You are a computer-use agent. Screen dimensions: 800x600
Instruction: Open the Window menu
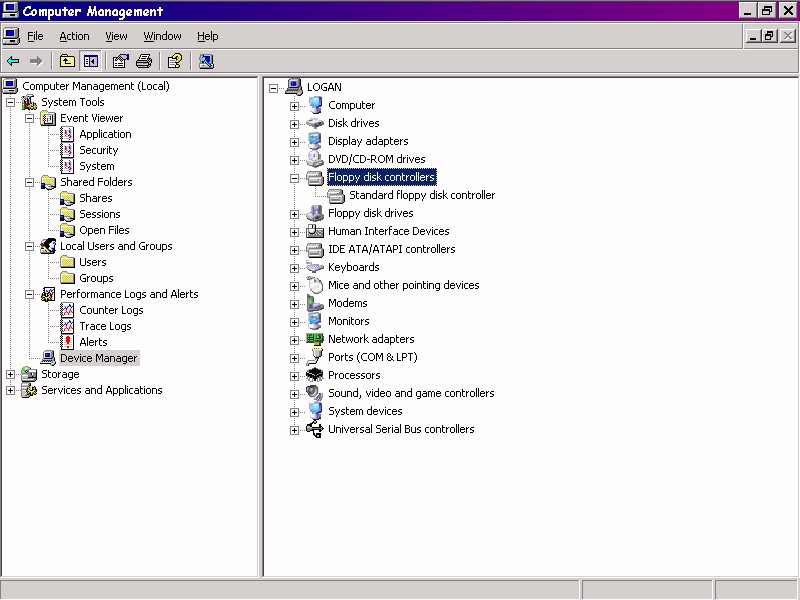(x=162, y=36)
